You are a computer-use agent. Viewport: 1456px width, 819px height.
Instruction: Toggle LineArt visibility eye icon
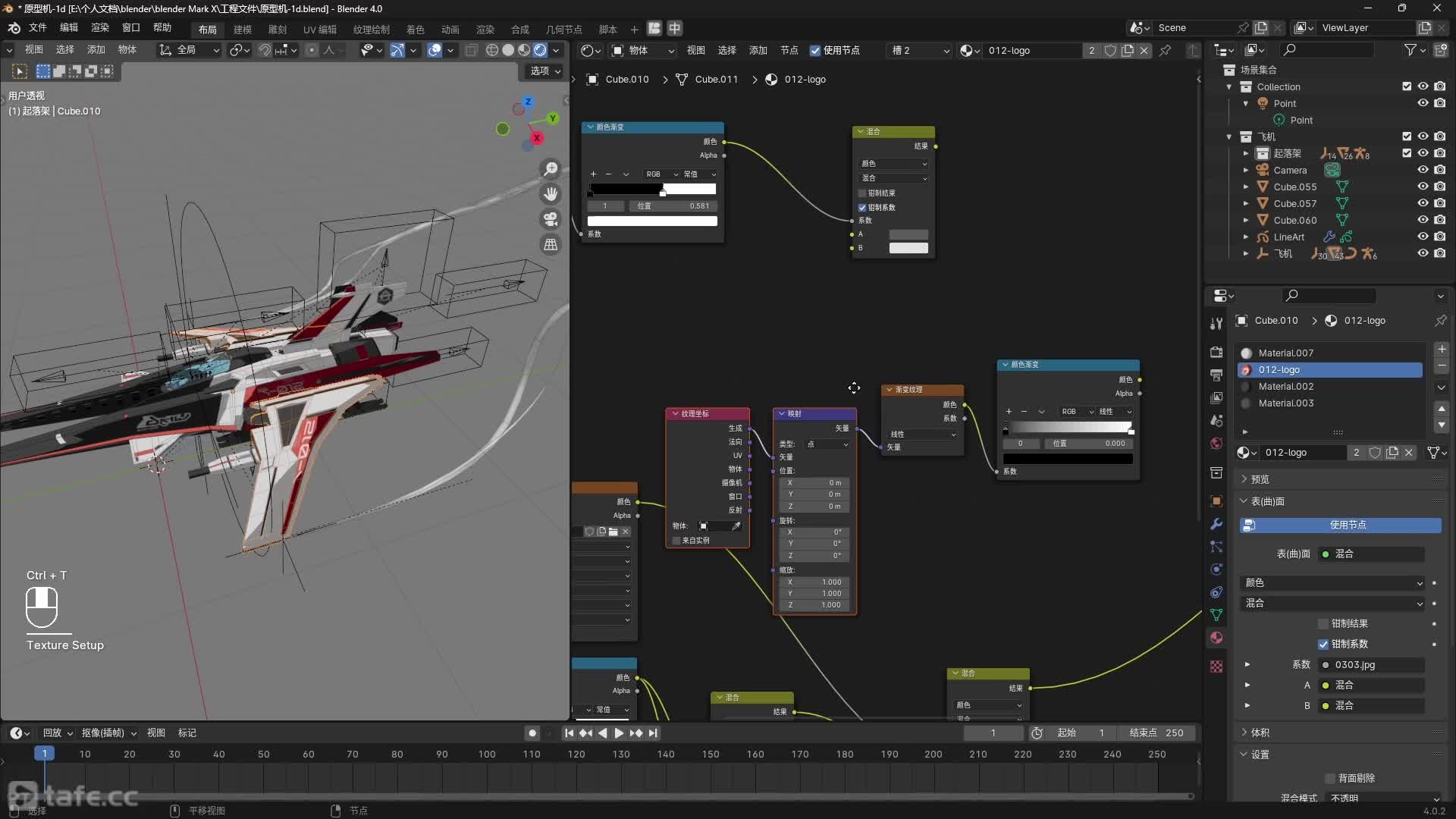coord(1423,237)
